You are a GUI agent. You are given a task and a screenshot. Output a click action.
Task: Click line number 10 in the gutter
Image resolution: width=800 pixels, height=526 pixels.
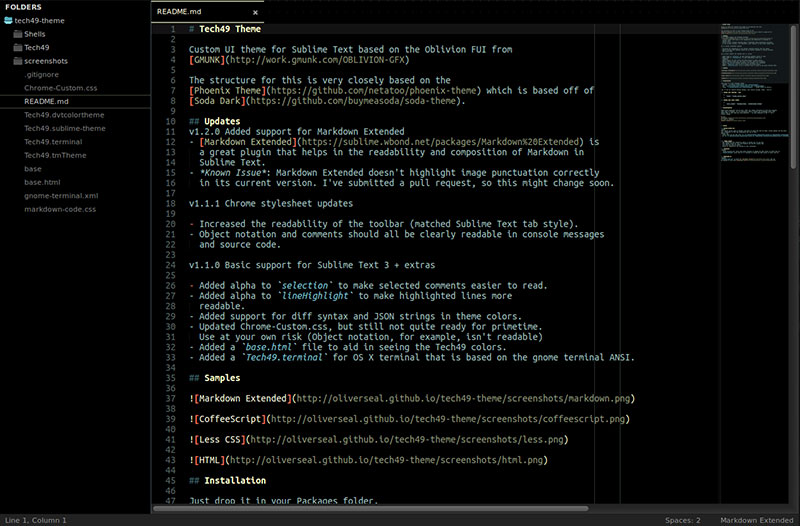[x=170, y=121]
